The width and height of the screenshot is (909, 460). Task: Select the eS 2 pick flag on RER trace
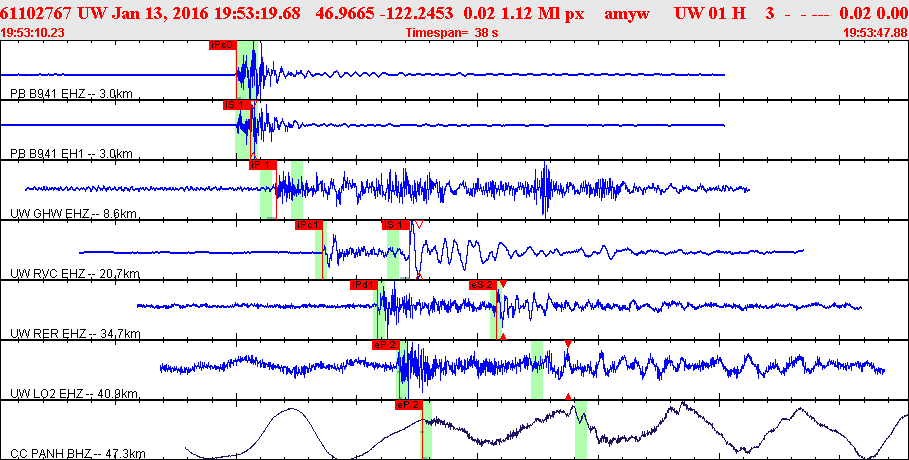[483, 285]
